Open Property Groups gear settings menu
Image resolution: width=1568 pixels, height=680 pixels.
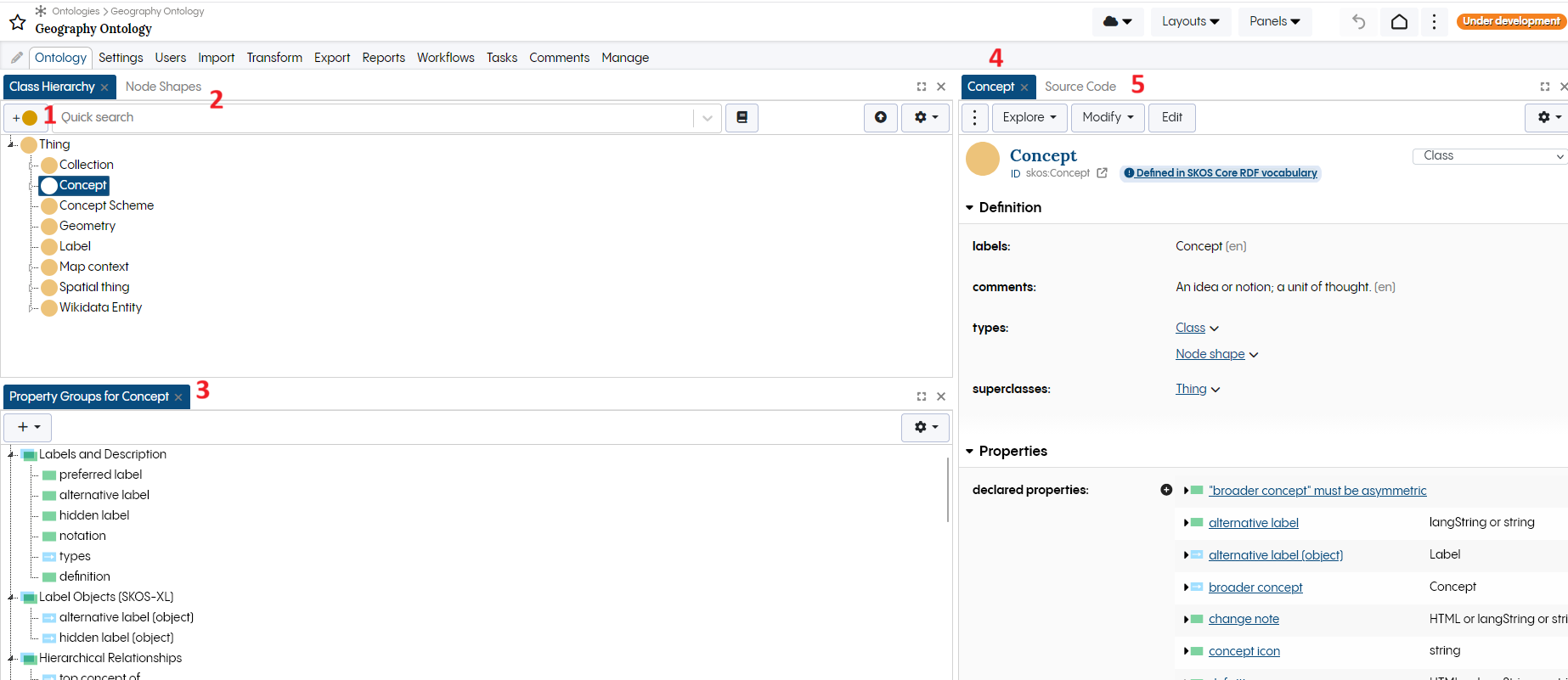tap(926, 427)
